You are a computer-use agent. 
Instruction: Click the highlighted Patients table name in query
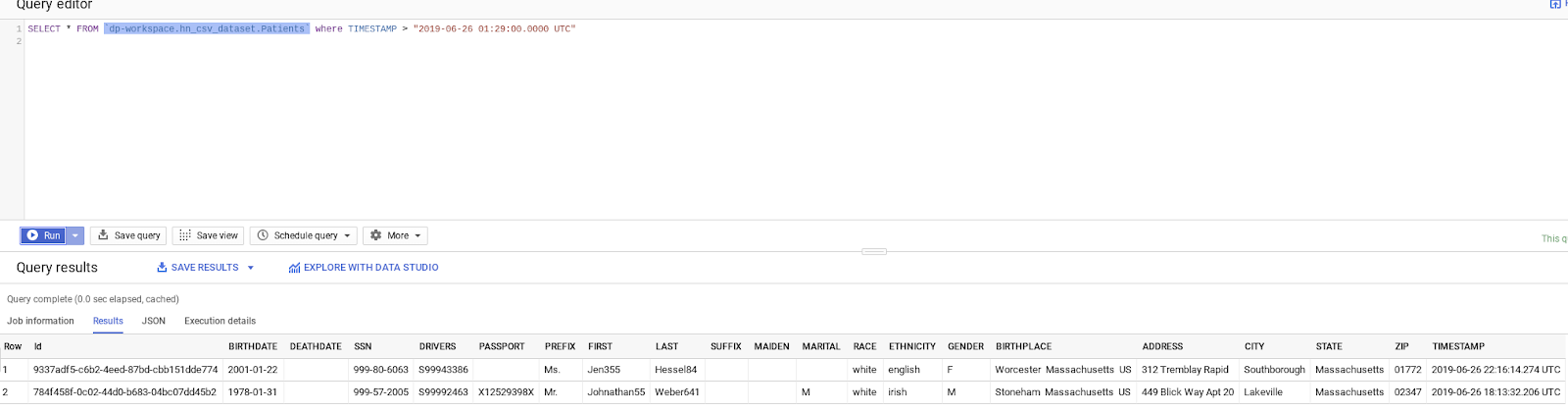(207, 28)
